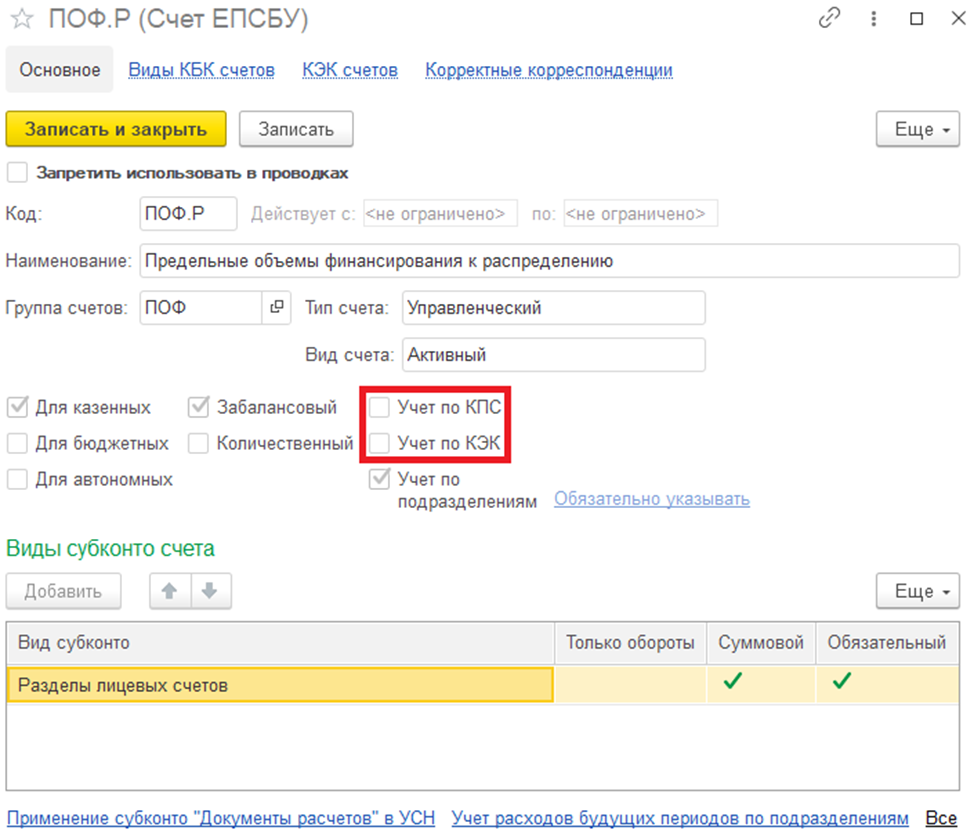Open Виды КБК счетов tab

pyautogui.click(x=201, y=70)
